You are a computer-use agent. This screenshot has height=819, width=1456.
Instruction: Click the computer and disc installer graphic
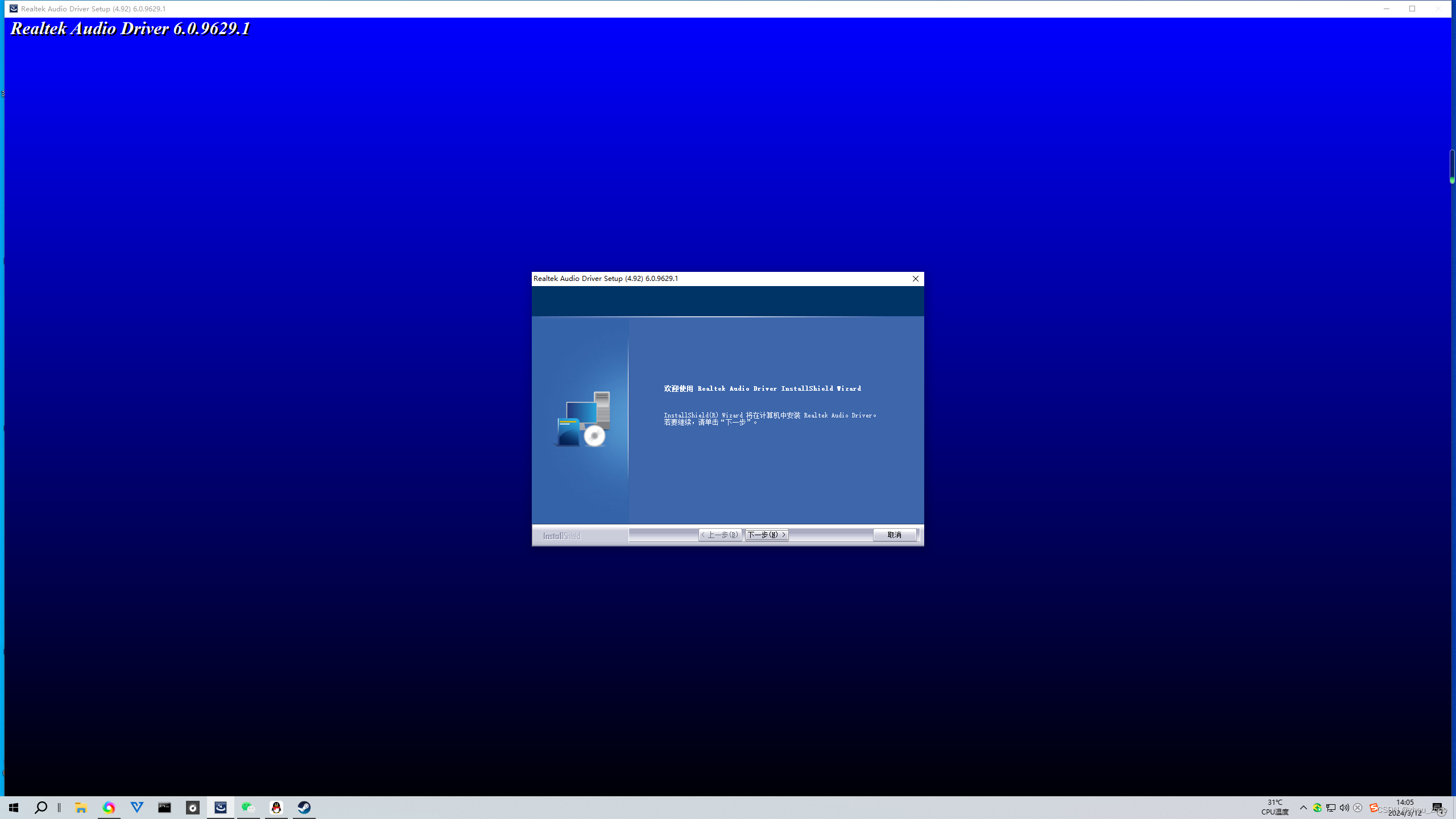[x=584, y=419]
